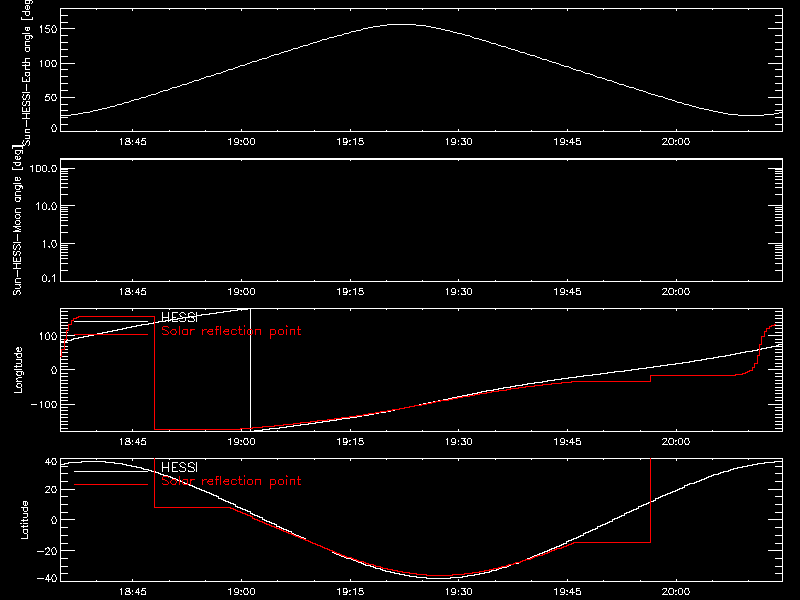The width and height of the screenshot is (800, 600).
Task: Click "Solar reflection point" legend in Latitude plot
Action: tap(231, 481)
